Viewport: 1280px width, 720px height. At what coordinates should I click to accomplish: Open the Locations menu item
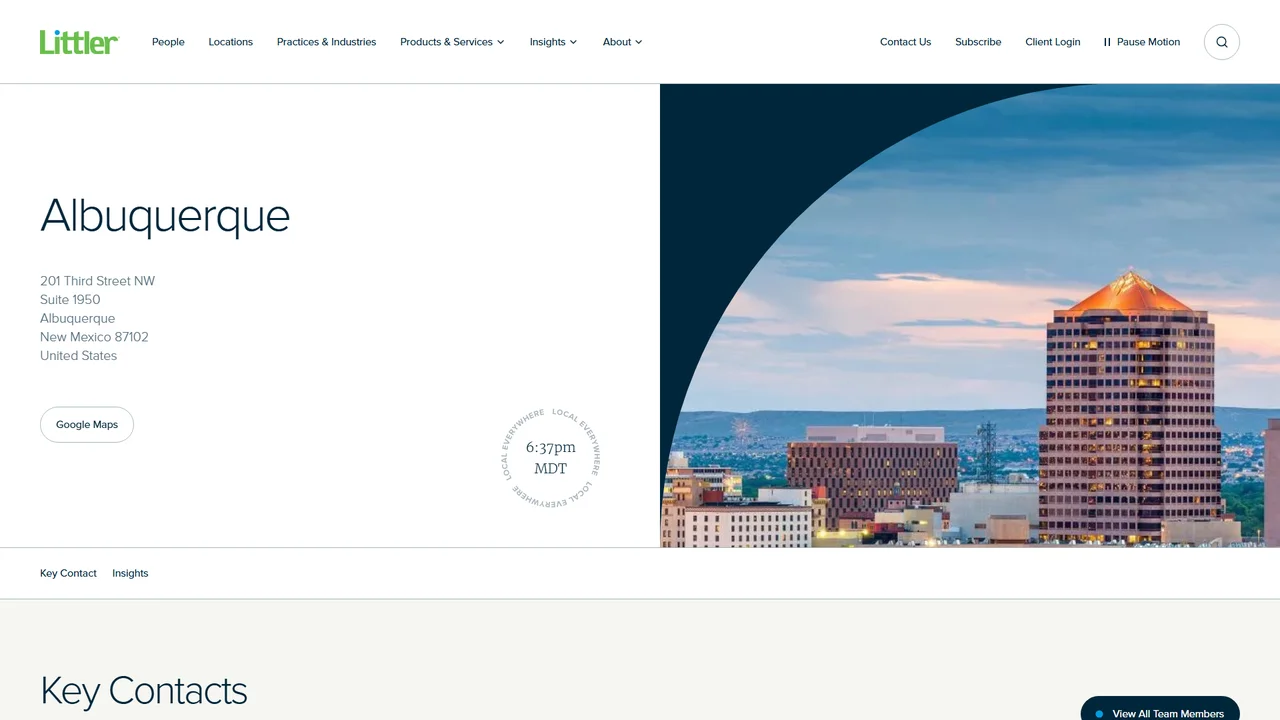tap(231, 42)
